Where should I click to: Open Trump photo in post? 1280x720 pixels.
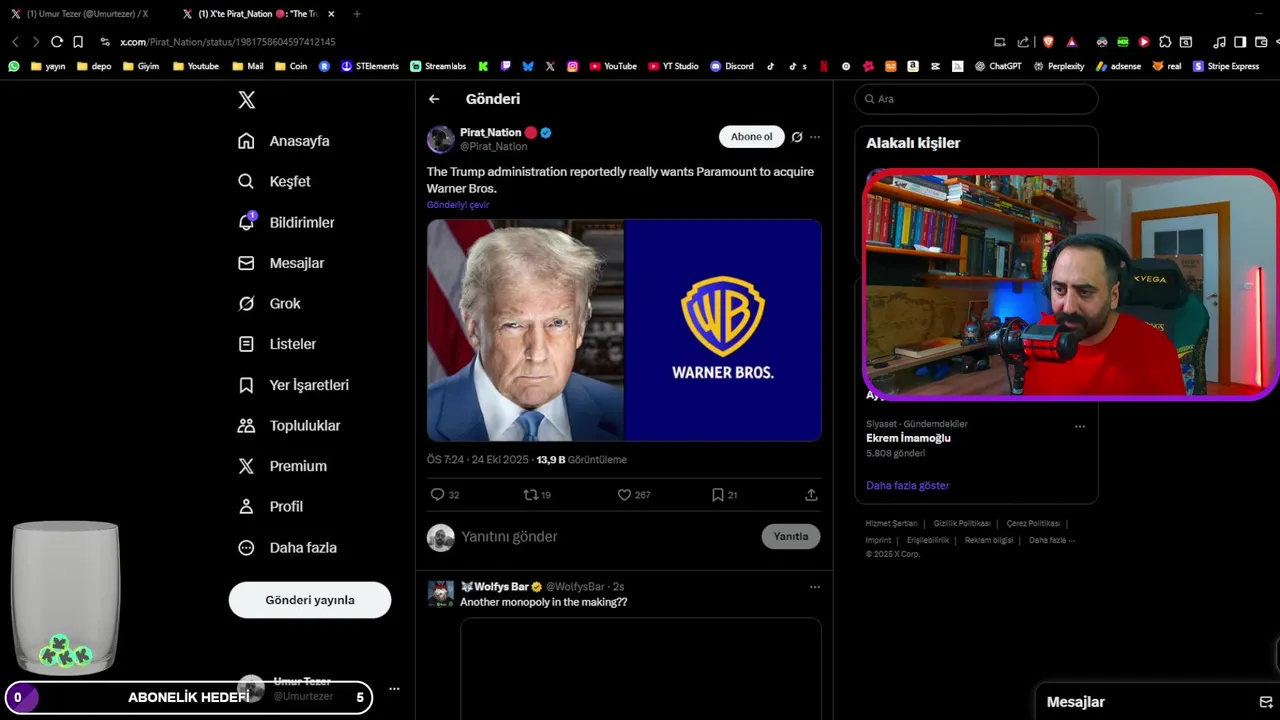pyautogui.click(x=525, y=330)
